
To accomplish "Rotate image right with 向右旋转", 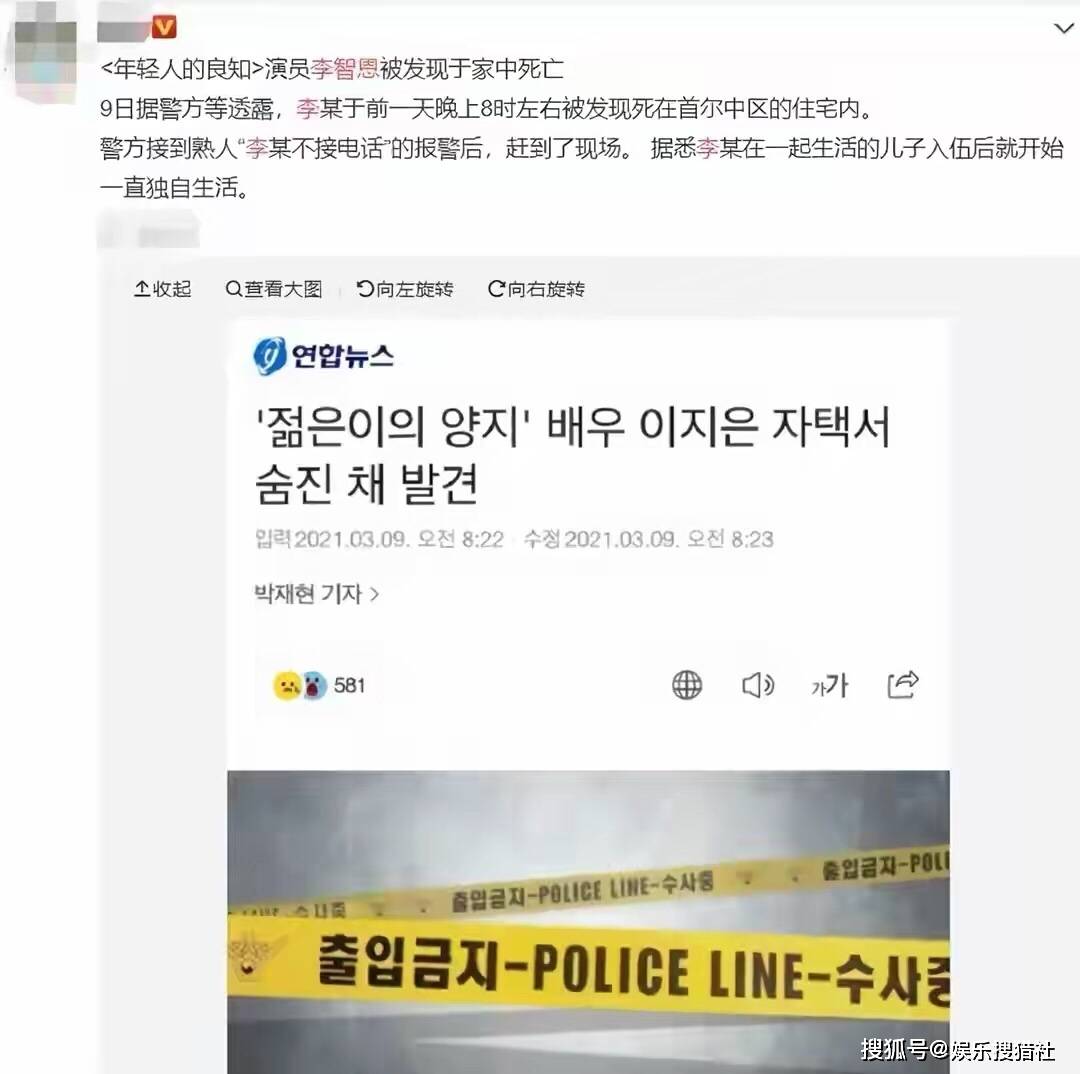I will coord(537,289).
